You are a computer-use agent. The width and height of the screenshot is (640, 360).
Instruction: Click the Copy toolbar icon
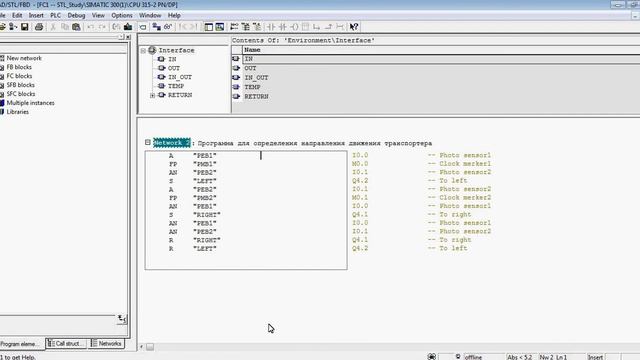64,27
